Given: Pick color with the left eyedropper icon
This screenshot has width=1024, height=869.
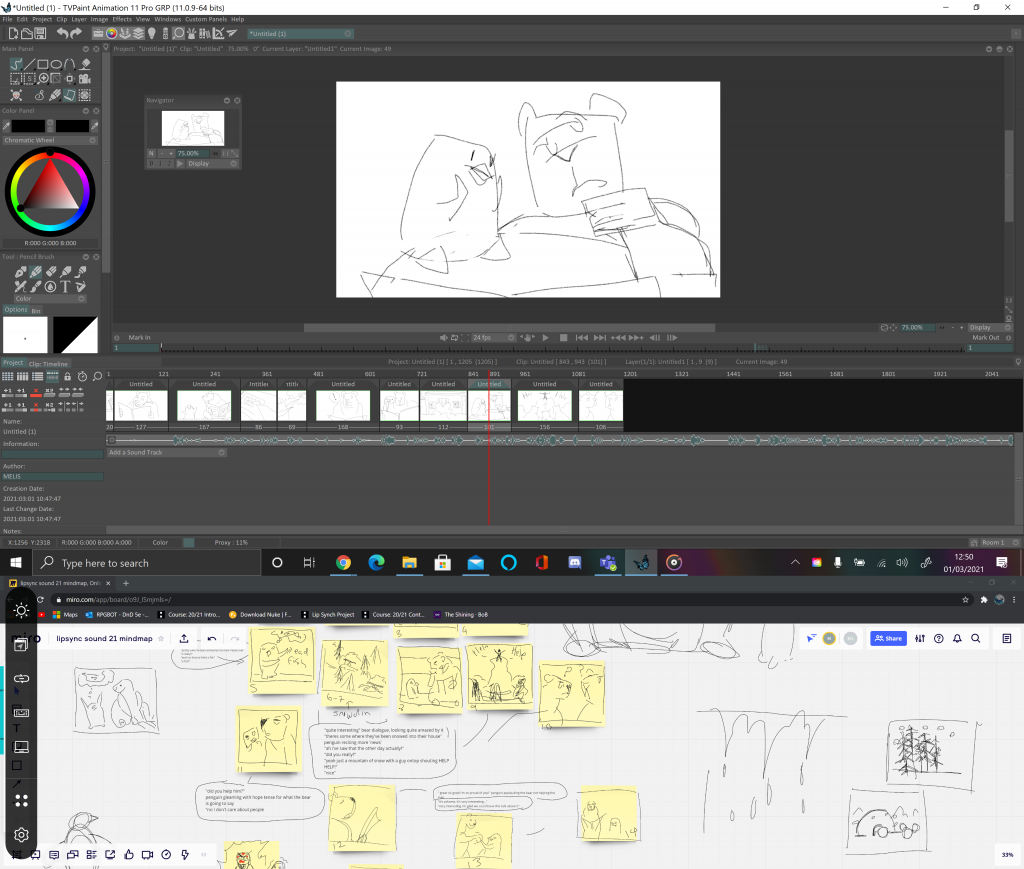Looking at the screenshot, I should [6, 125].
